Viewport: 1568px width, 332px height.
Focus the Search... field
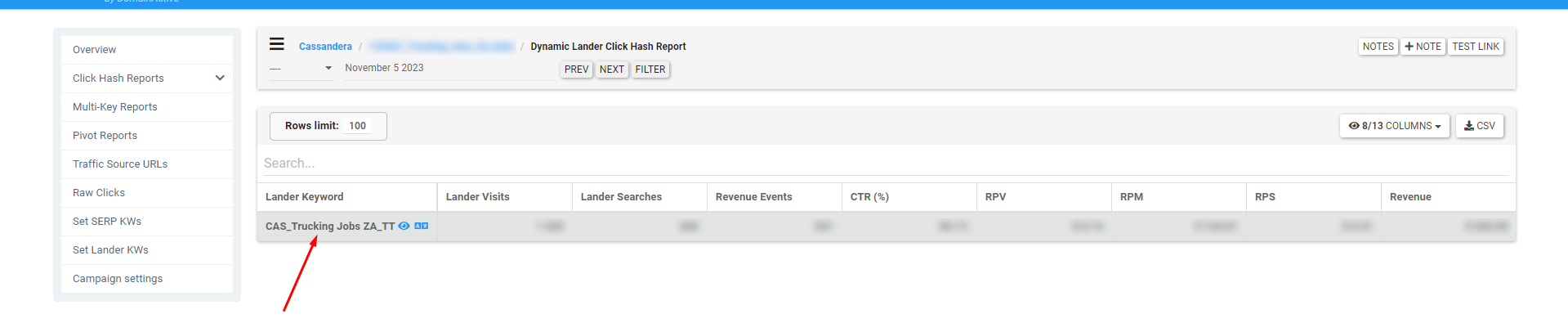(887, 164)
